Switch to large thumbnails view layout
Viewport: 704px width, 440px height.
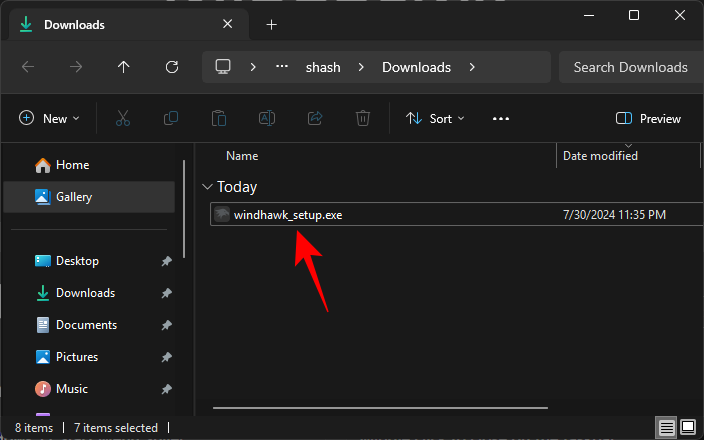[x=688, y=428]
